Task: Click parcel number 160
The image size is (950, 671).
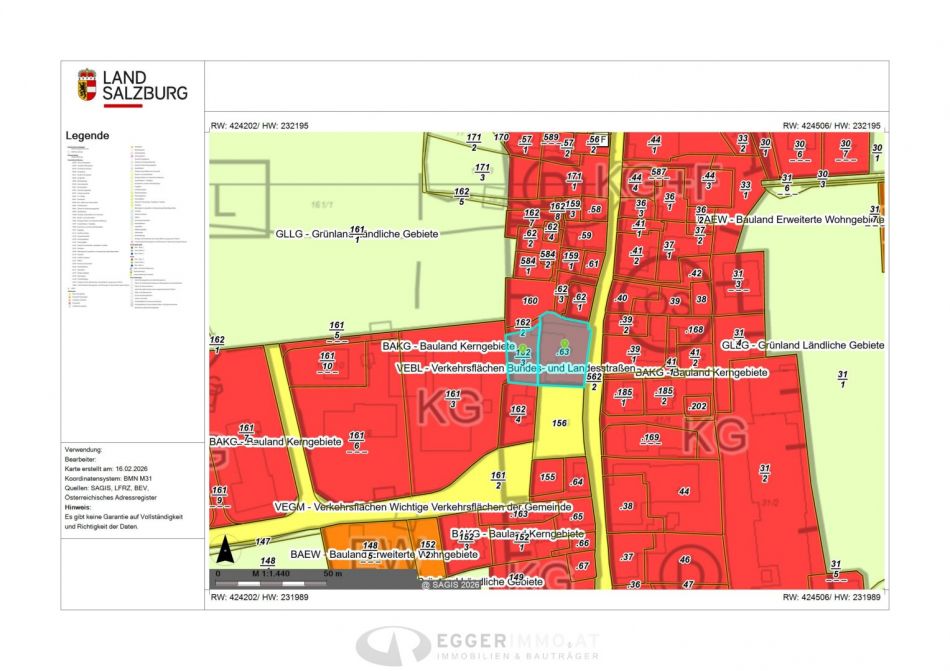Action: point(530,301)
